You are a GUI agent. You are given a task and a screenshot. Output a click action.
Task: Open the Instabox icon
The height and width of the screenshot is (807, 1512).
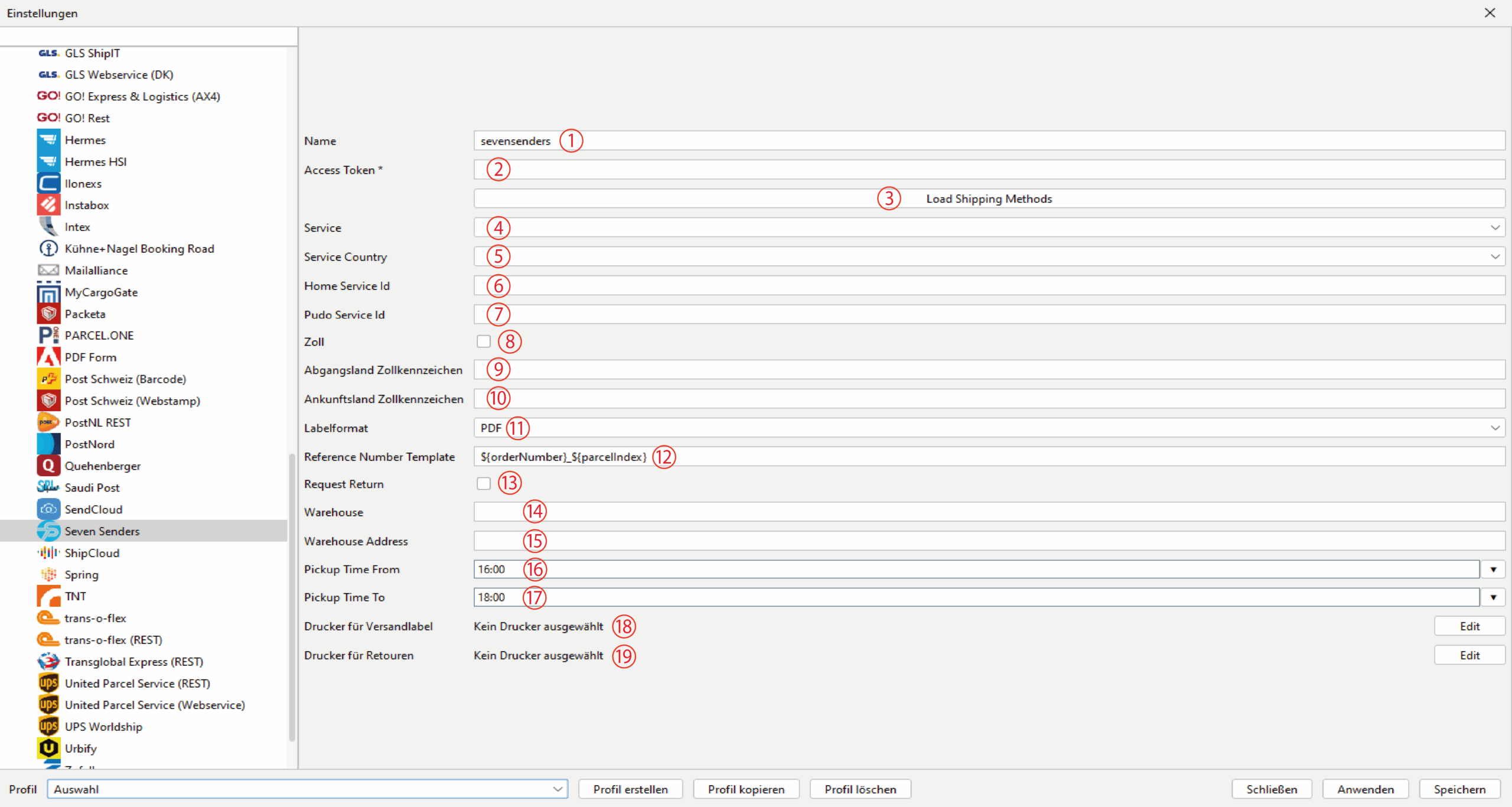point(48,205)
